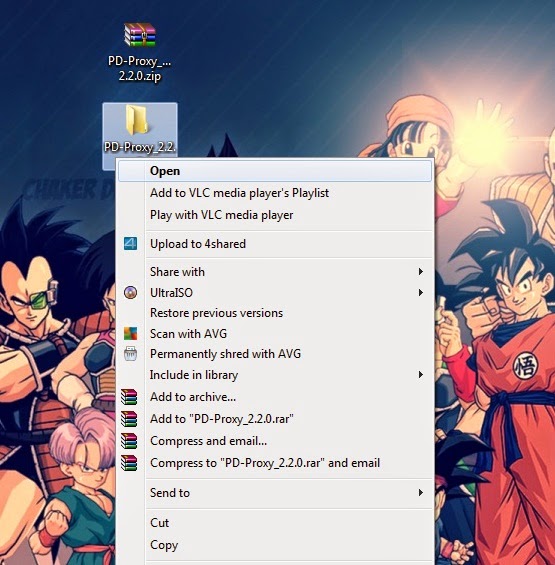Screen dimensions: 555x565
Task: Click the UltraISO disc icon
Action: [130, 292]
